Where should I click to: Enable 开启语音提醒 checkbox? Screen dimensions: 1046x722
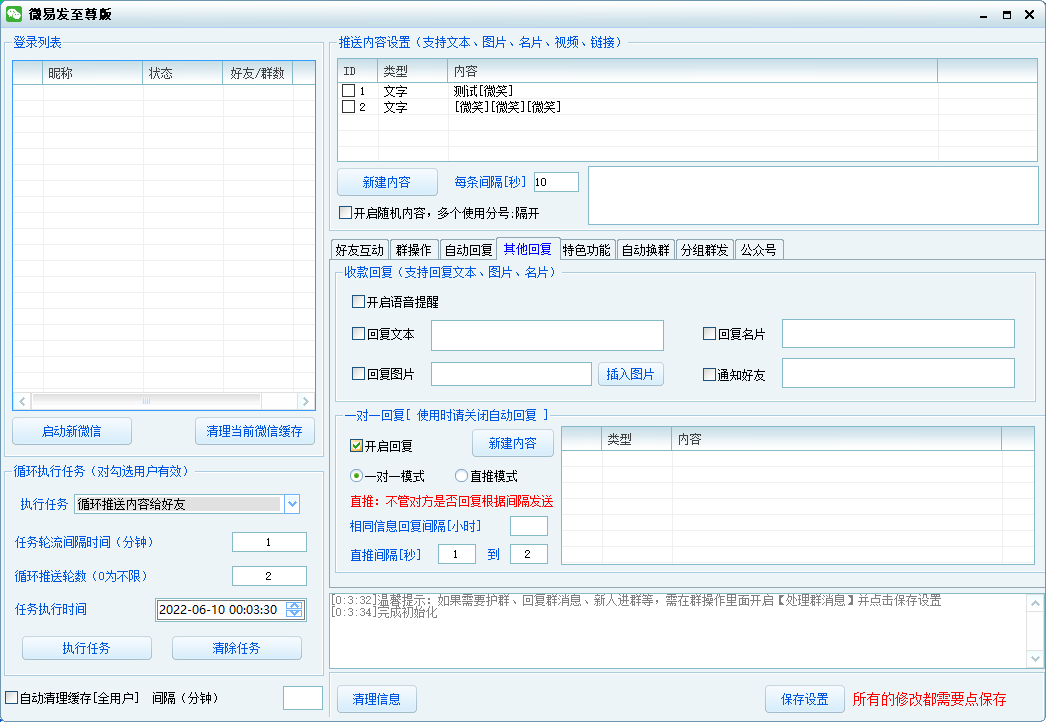coord(359,301)
